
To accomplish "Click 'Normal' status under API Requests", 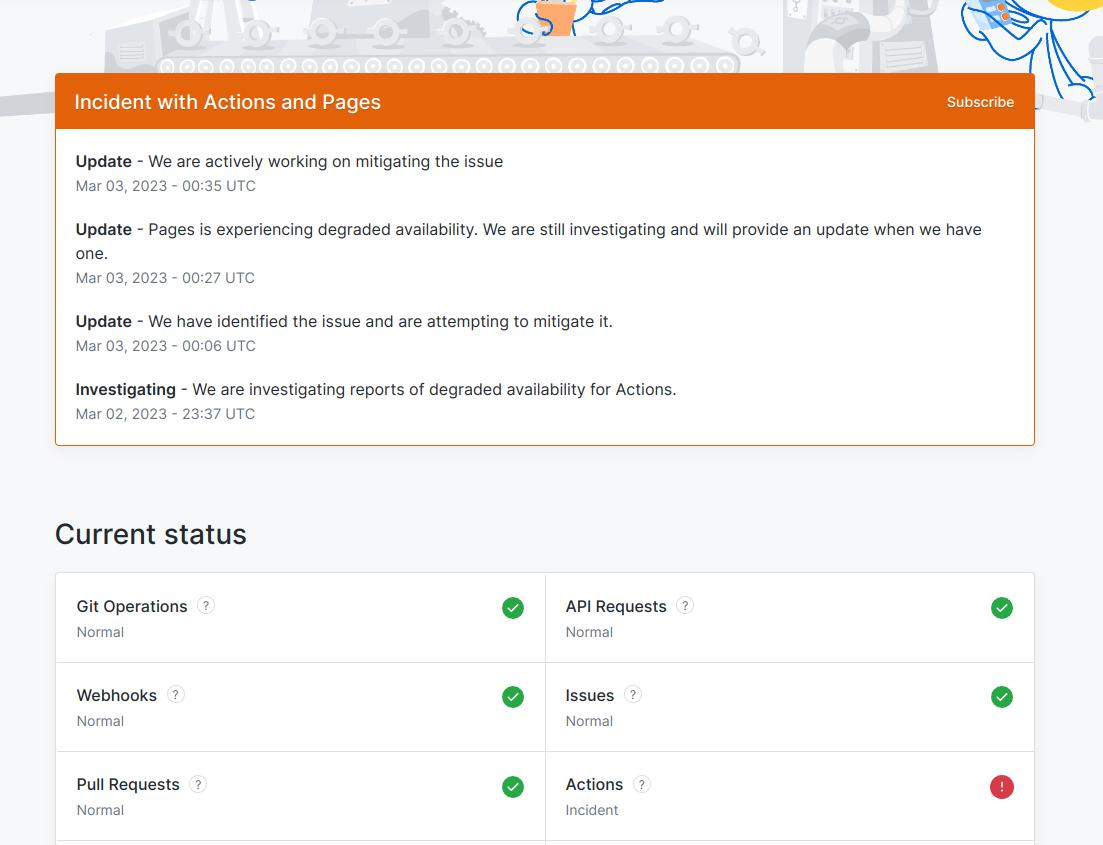I will click(x=589, y=632).
